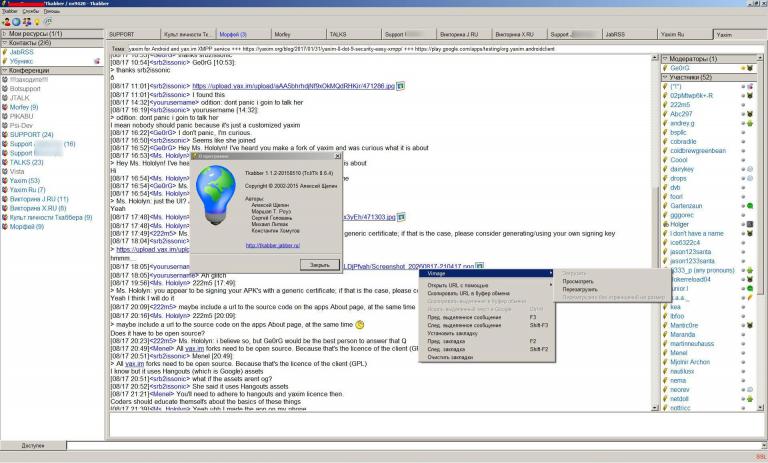Screen dimensions: 768x463
Task: Click the client icon beside dairykey
Action: point(749,169)
